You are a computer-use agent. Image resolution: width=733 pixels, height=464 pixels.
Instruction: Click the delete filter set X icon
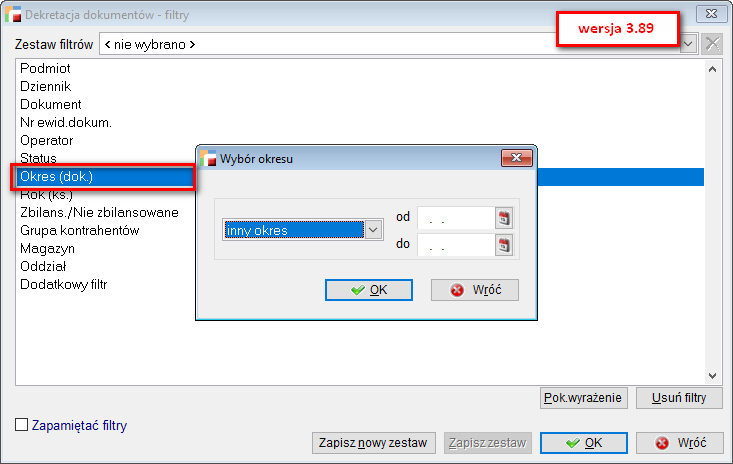pyautogui.click(x=712, y=44)
